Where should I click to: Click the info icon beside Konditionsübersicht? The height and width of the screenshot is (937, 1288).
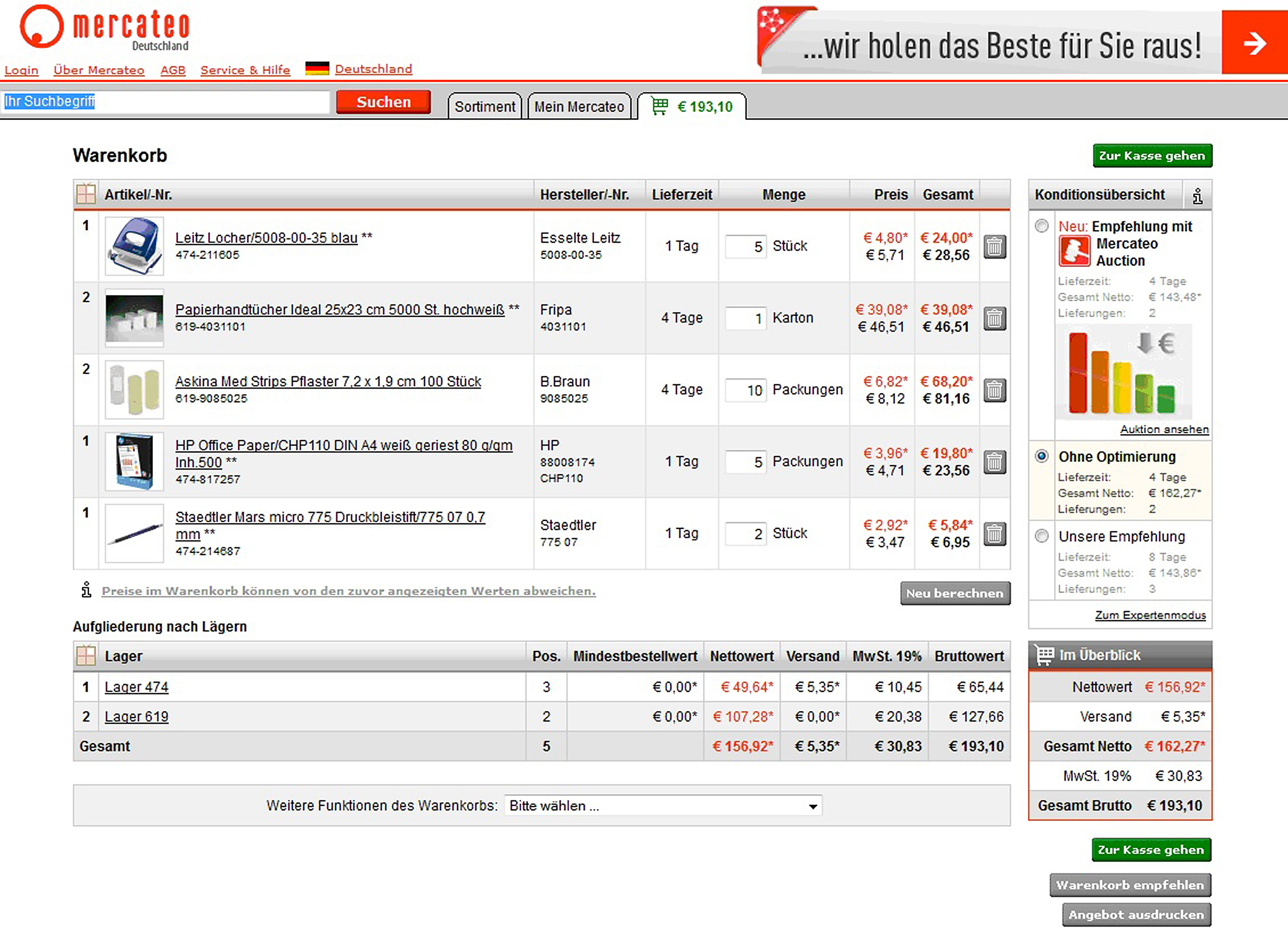coord(1197,195)
